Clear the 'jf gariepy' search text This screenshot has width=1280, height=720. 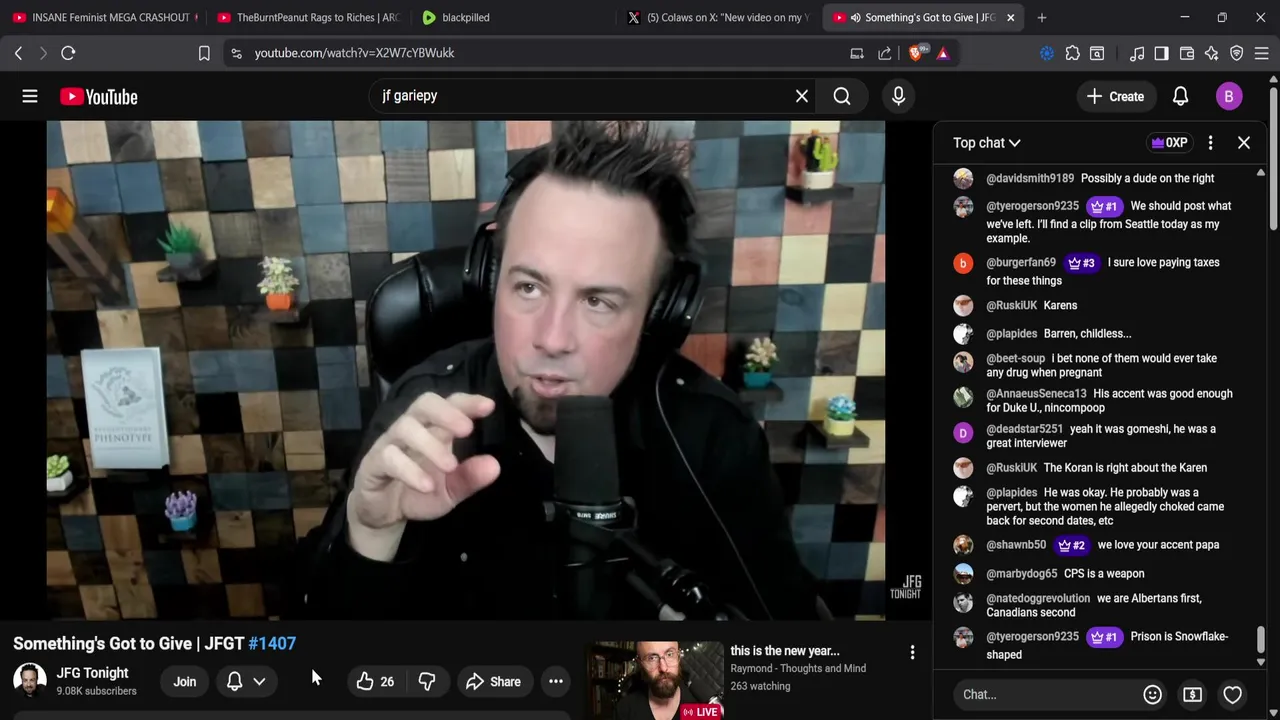pyautogui.click(x=802, y=96)
